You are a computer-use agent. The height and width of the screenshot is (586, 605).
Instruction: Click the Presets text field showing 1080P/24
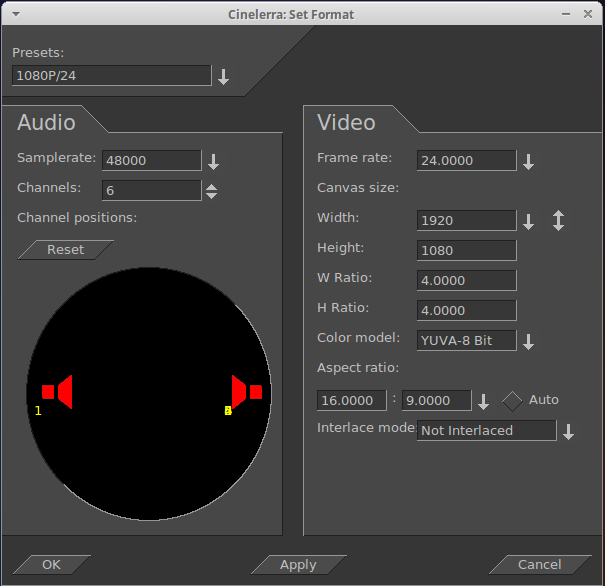coord(111,76)
